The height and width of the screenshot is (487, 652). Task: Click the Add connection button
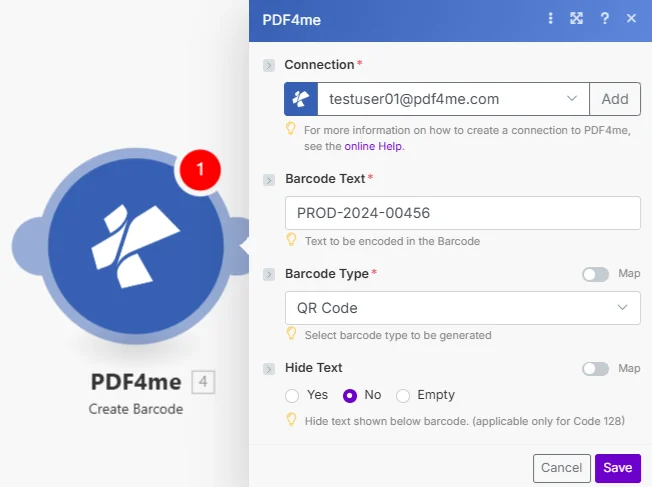pyautogui.click(x=615, y=99)
